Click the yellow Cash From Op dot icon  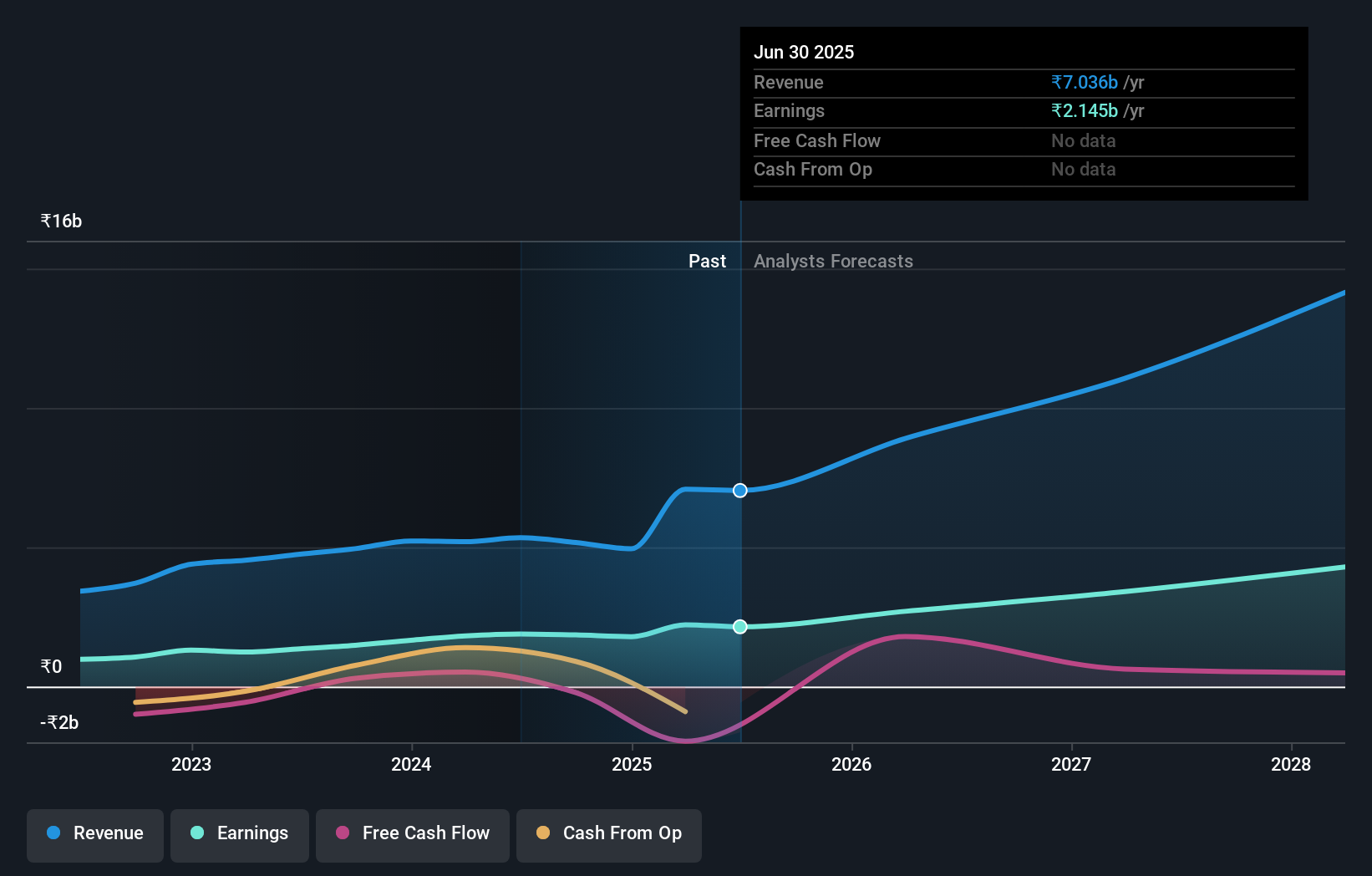click(x=543, y=833)
